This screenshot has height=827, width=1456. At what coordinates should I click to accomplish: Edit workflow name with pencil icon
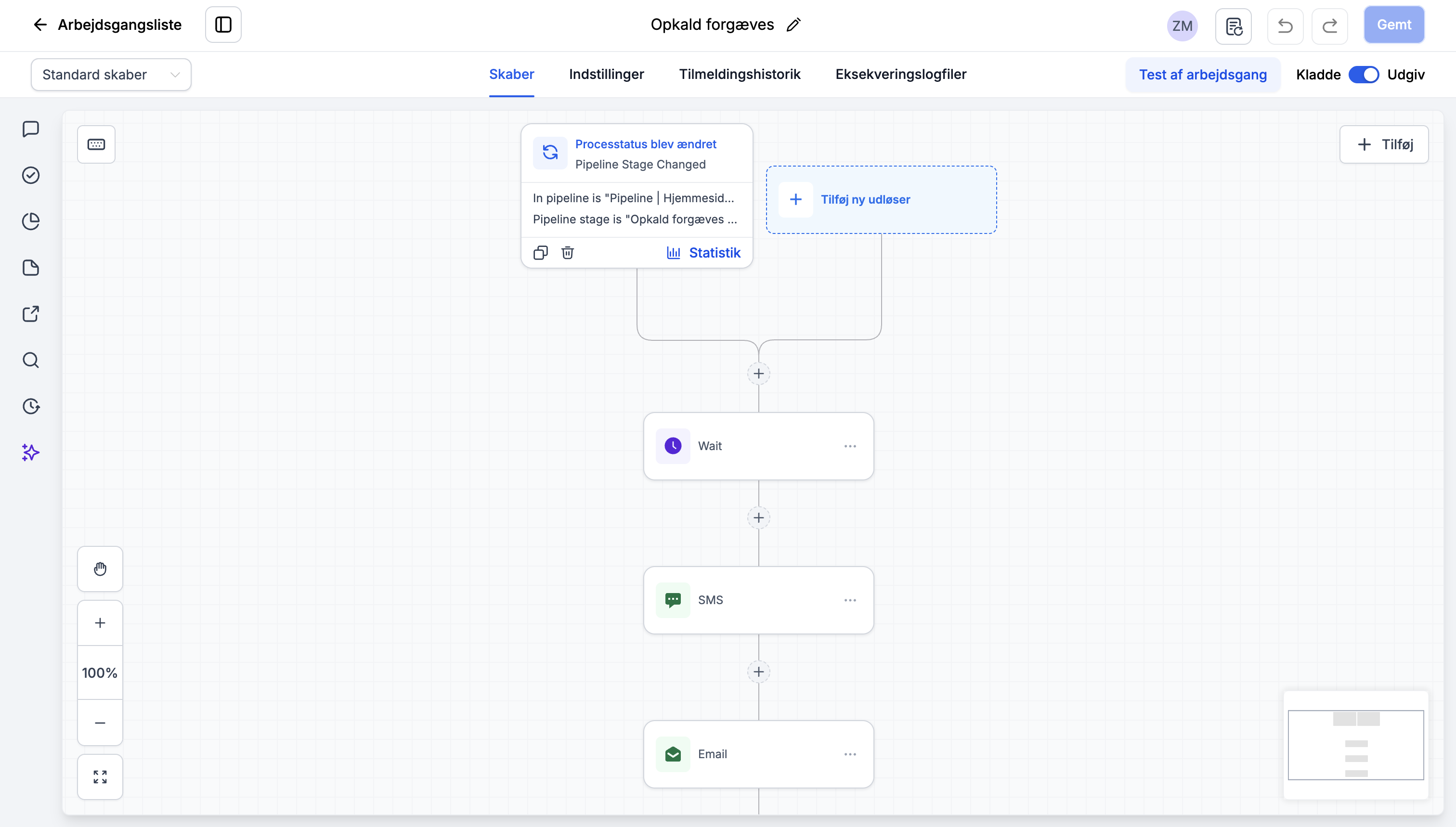click(x=793, y=25)
